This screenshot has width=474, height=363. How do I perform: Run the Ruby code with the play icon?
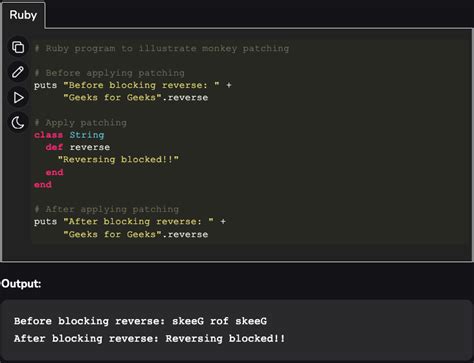(x=18, y=98)
